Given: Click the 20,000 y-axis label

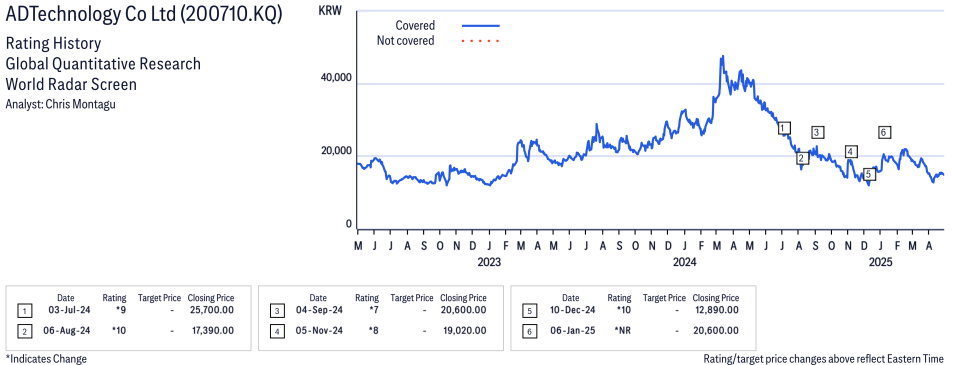Looking at the screenshot, I should pos(336,151).
